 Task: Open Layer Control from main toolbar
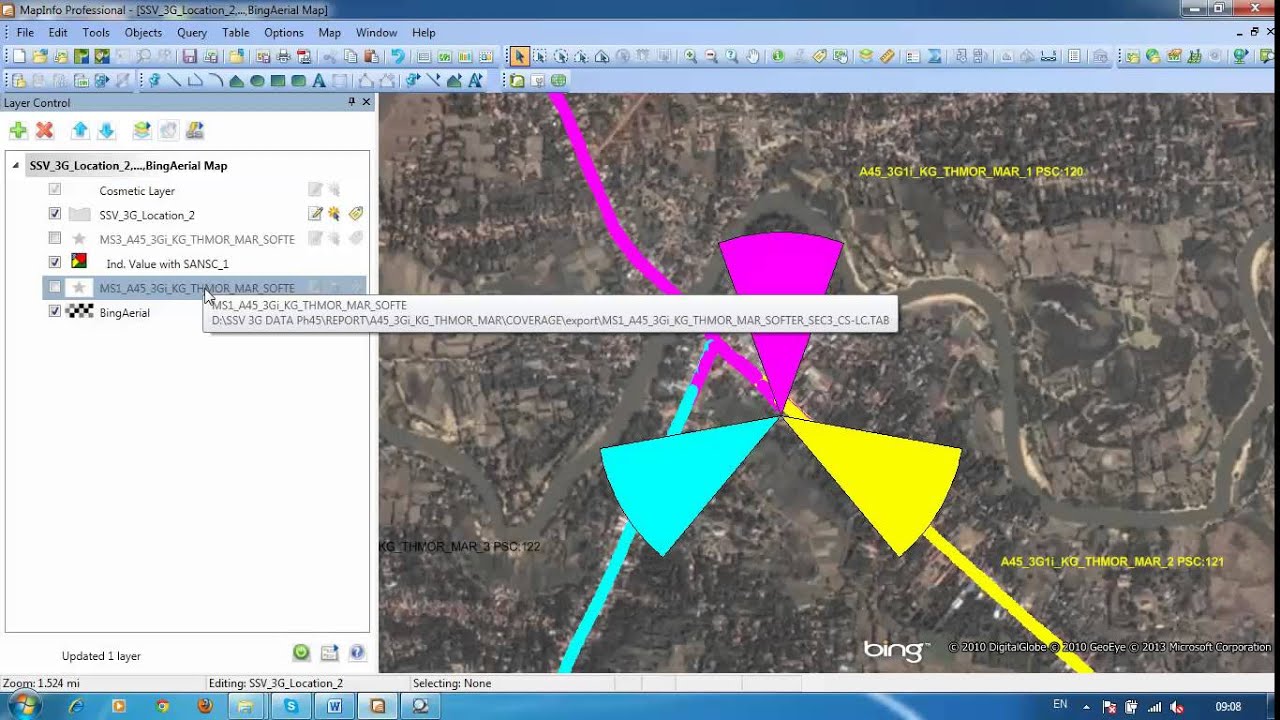[866, 57]
